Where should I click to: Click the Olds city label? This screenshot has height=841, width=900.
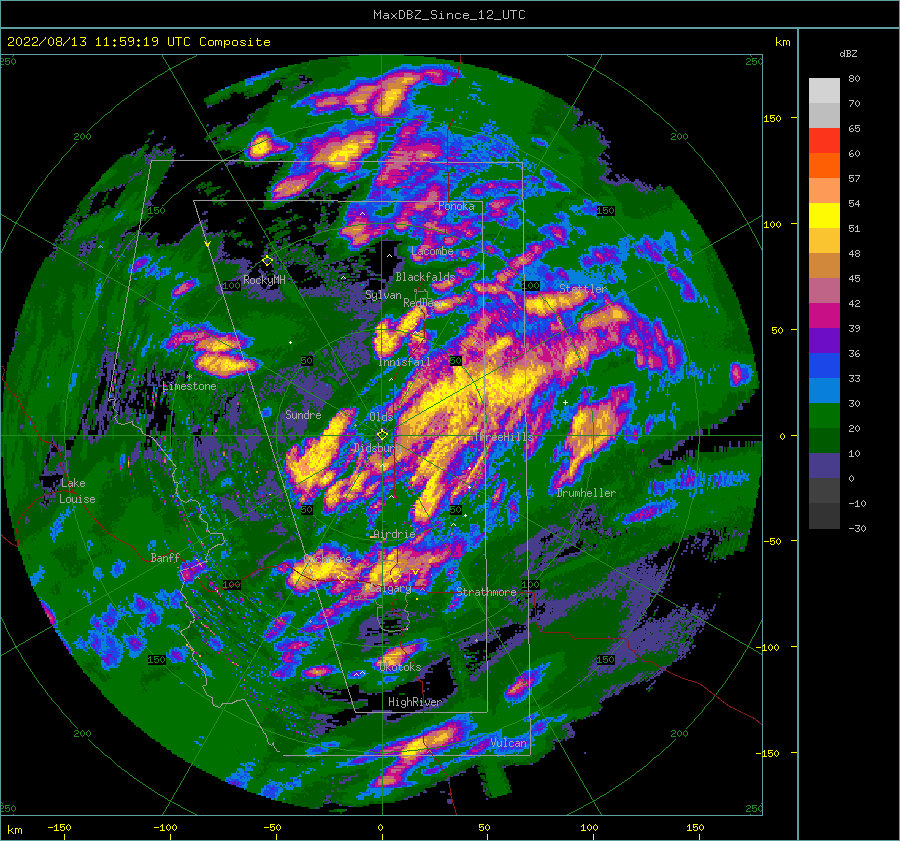(381, 417)
